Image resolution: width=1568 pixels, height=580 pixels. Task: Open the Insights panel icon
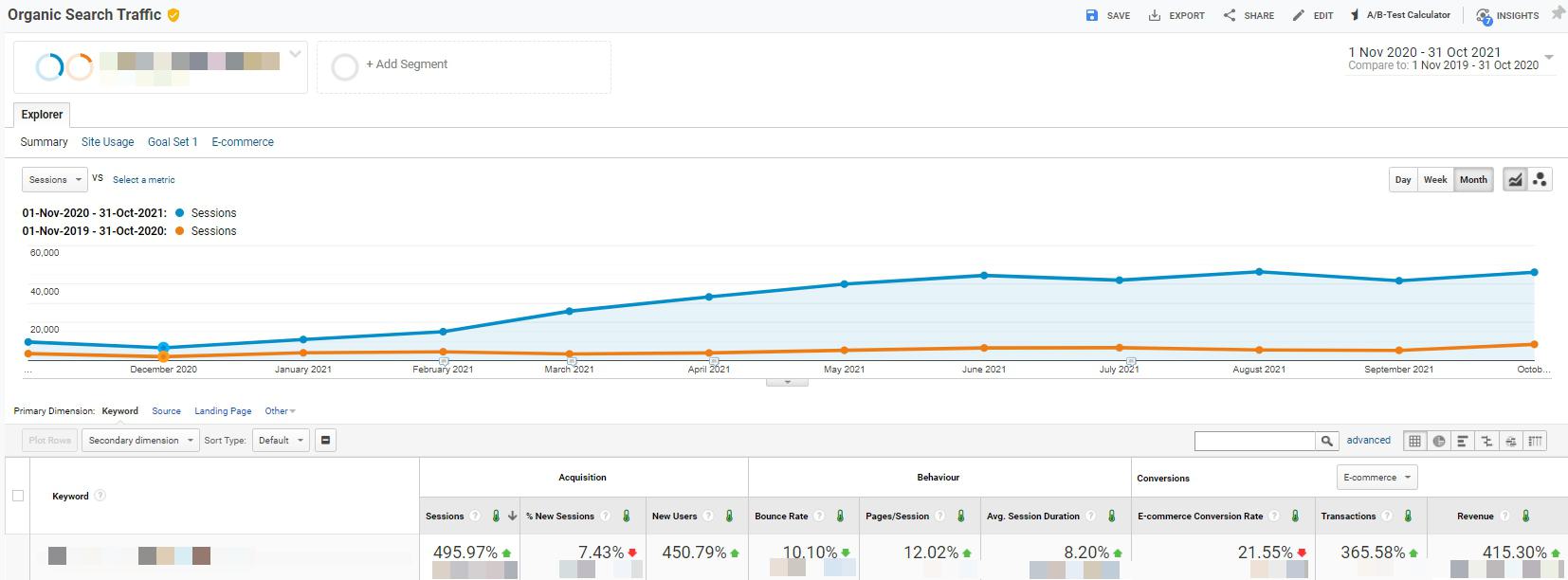[x=1484, y=15]
